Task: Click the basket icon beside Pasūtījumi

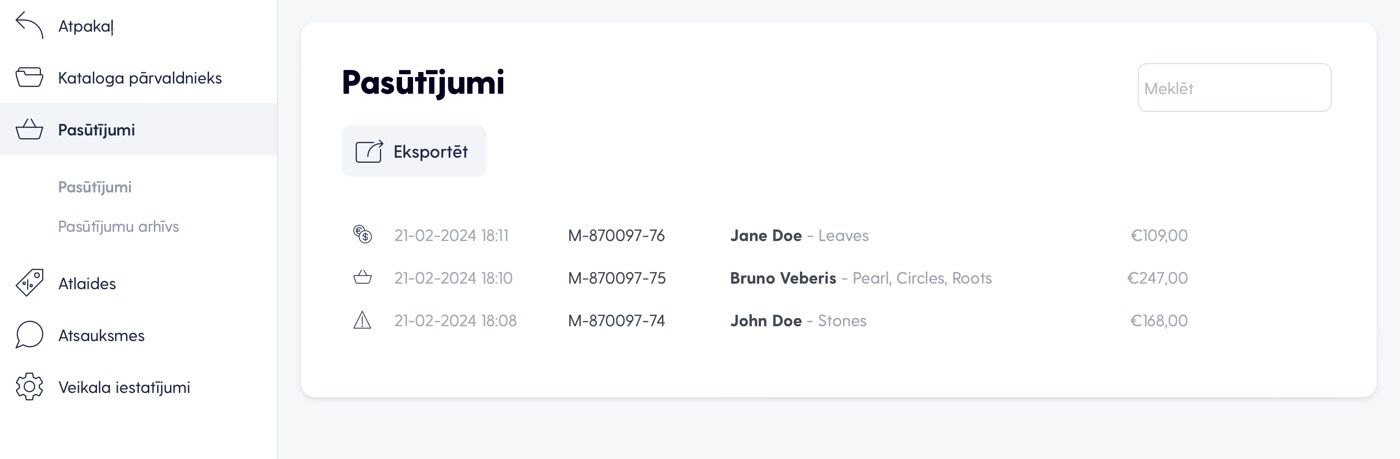Action: 29,130
